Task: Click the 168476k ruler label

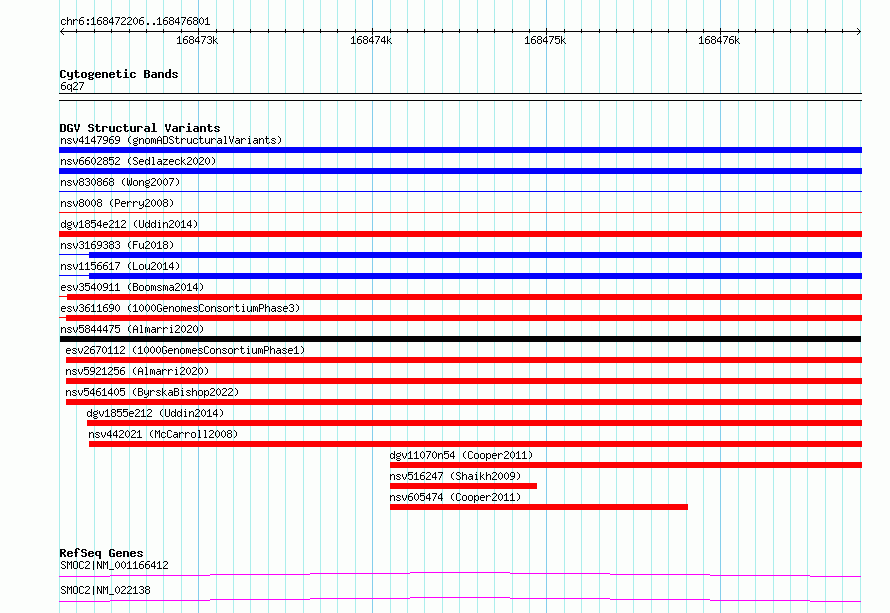Action: click(x=719, y=40)
